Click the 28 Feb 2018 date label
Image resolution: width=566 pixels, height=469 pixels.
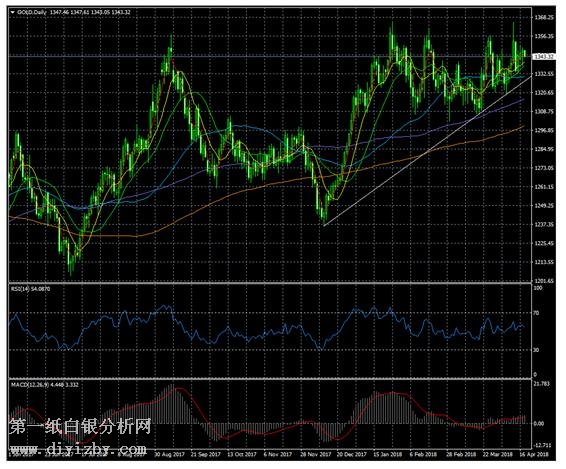461,454
